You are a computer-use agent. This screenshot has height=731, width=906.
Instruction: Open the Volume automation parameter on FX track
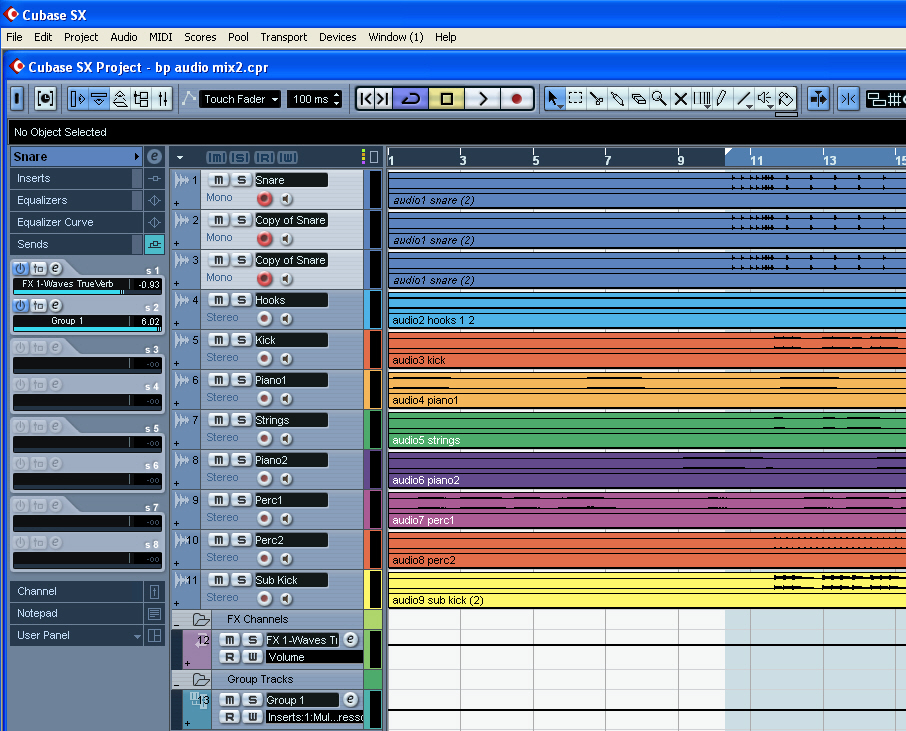coord(314,657)
